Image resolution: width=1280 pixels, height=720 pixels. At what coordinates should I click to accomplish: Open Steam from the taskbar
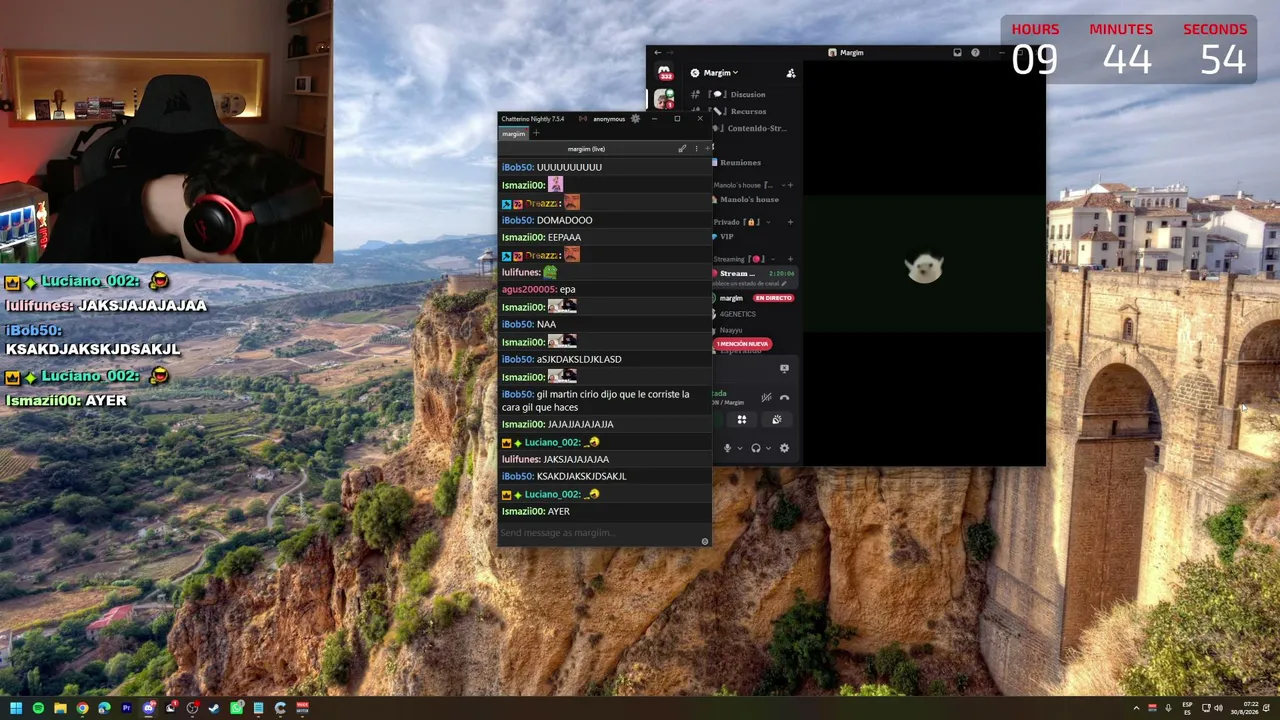[214, 708]
